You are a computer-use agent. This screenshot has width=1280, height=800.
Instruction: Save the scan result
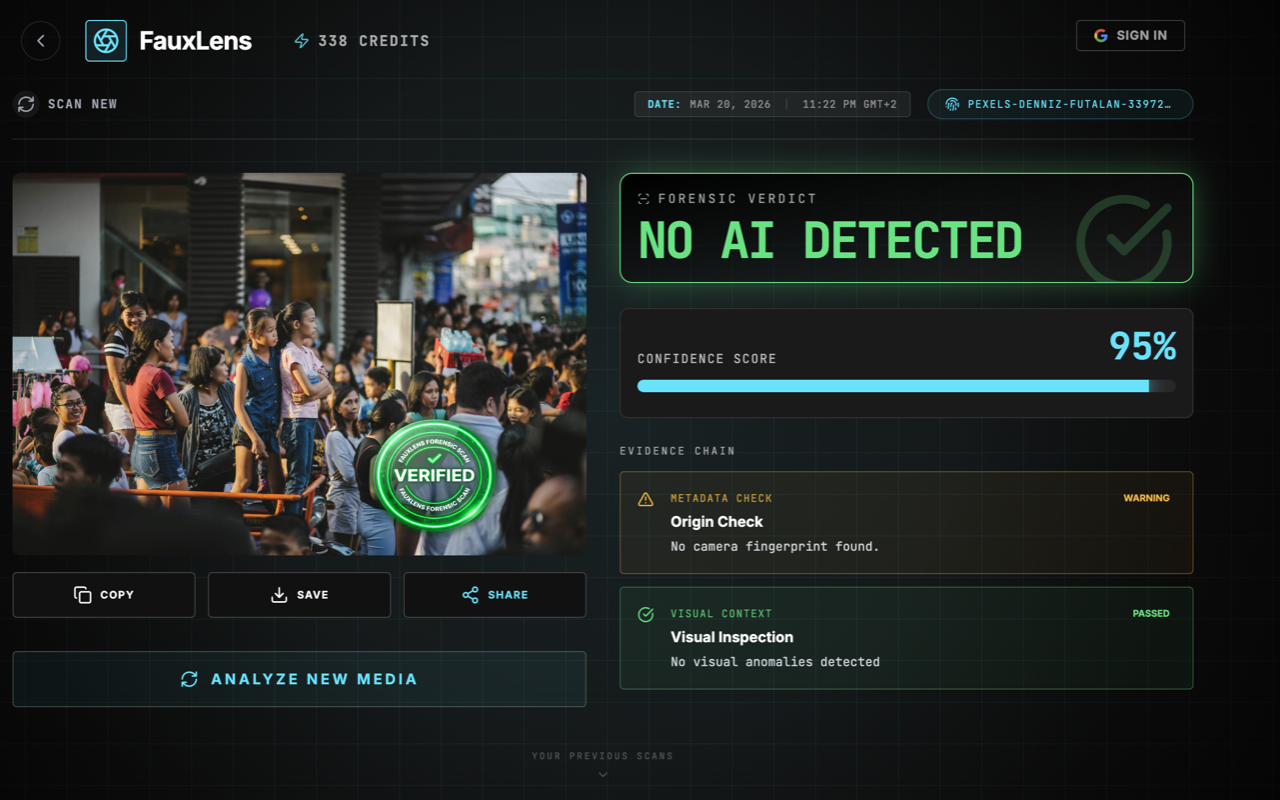[x=299, y=595]
